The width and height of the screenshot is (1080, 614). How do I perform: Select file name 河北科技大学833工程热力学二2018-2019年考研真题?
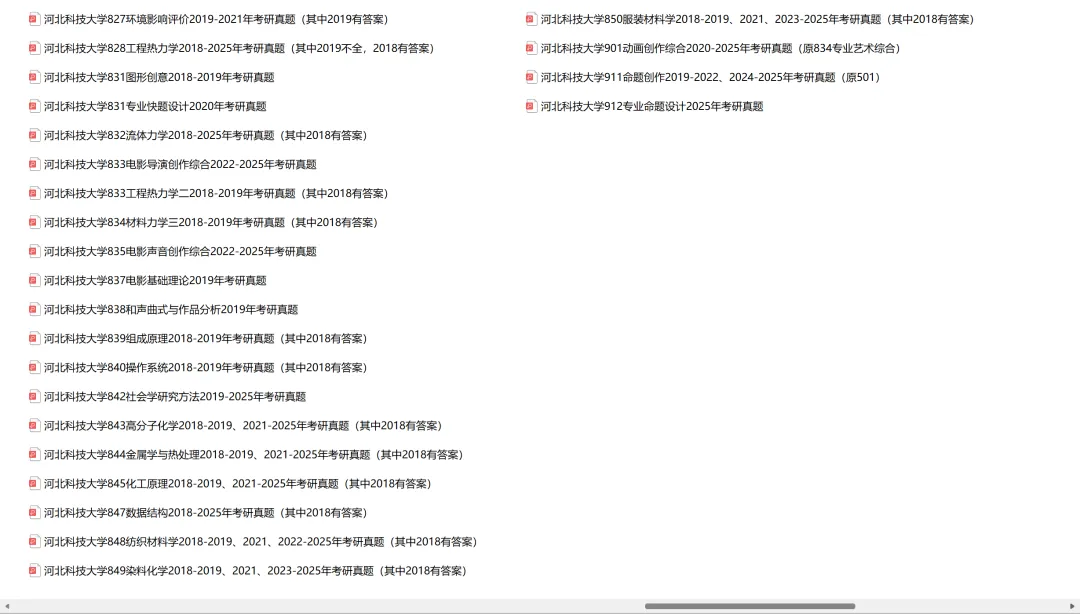coord(216,193)
